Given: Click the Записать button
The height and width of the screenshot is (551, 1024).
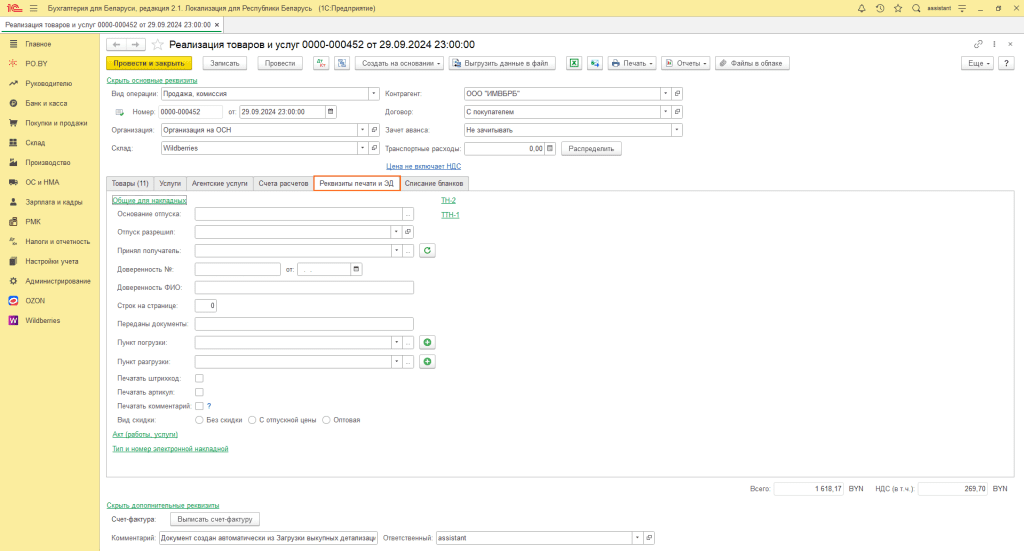Looking at the screenshot, I should (225, 63).
